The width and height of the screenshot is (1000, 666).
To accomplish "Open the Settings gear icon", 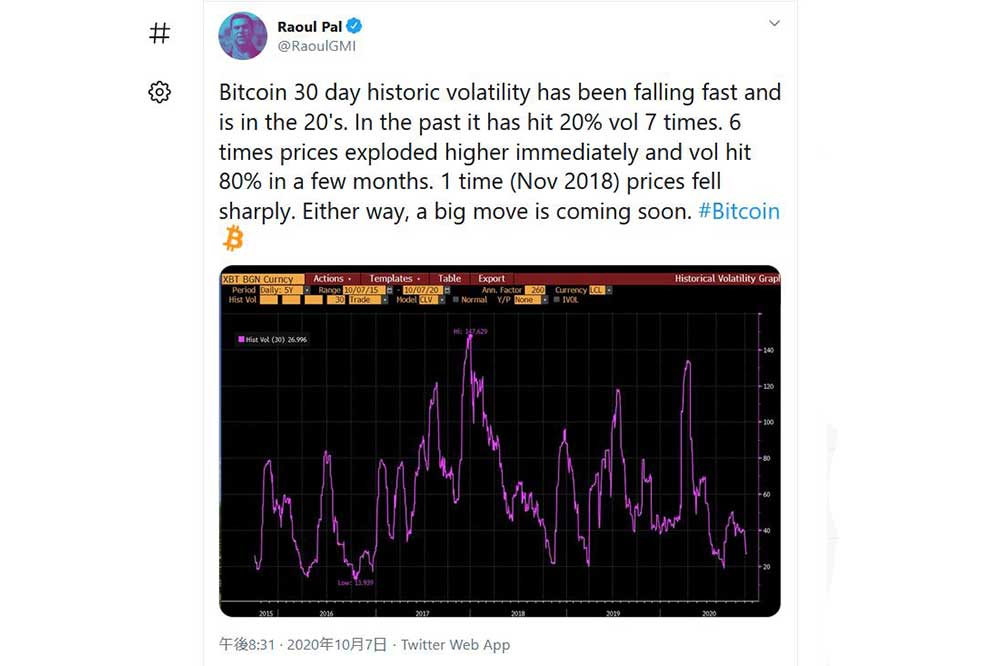I will (x=159, y=92).
